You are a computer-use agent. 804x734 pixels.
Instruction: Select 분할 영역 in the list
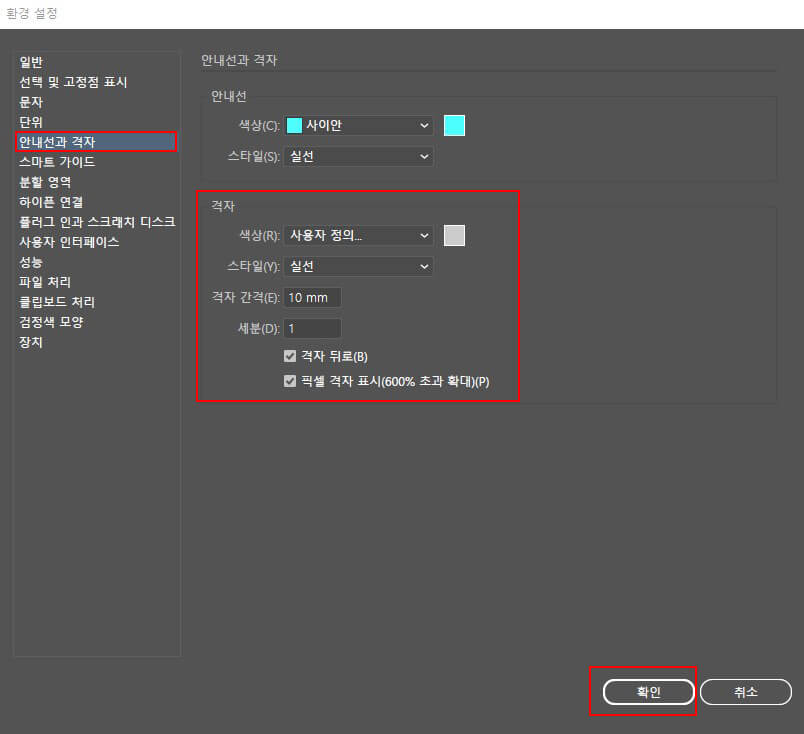tap(45, 182)
